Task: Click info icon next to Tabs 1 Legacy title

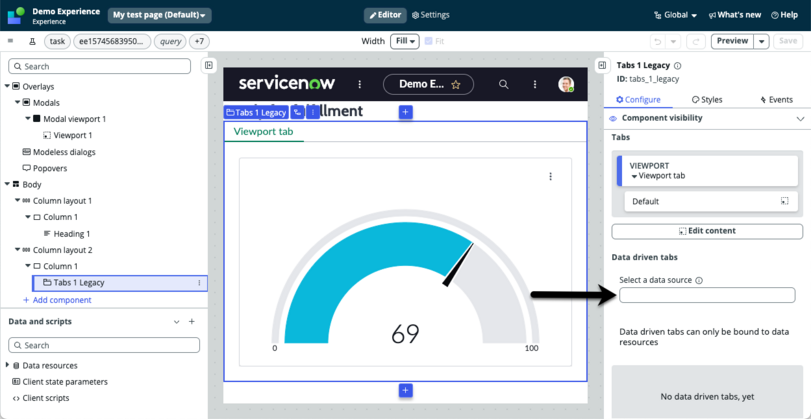Action: tap(678, 66)
